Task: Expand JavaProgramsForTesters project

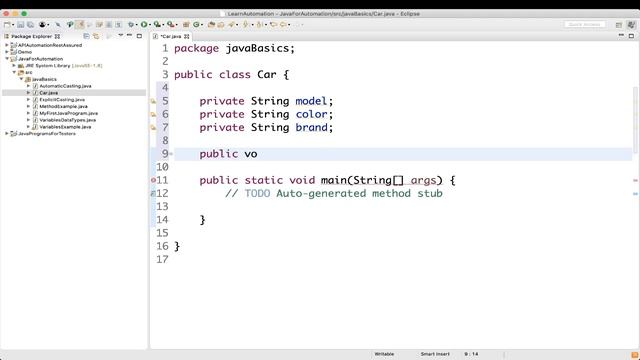Action: click(7, 133)
